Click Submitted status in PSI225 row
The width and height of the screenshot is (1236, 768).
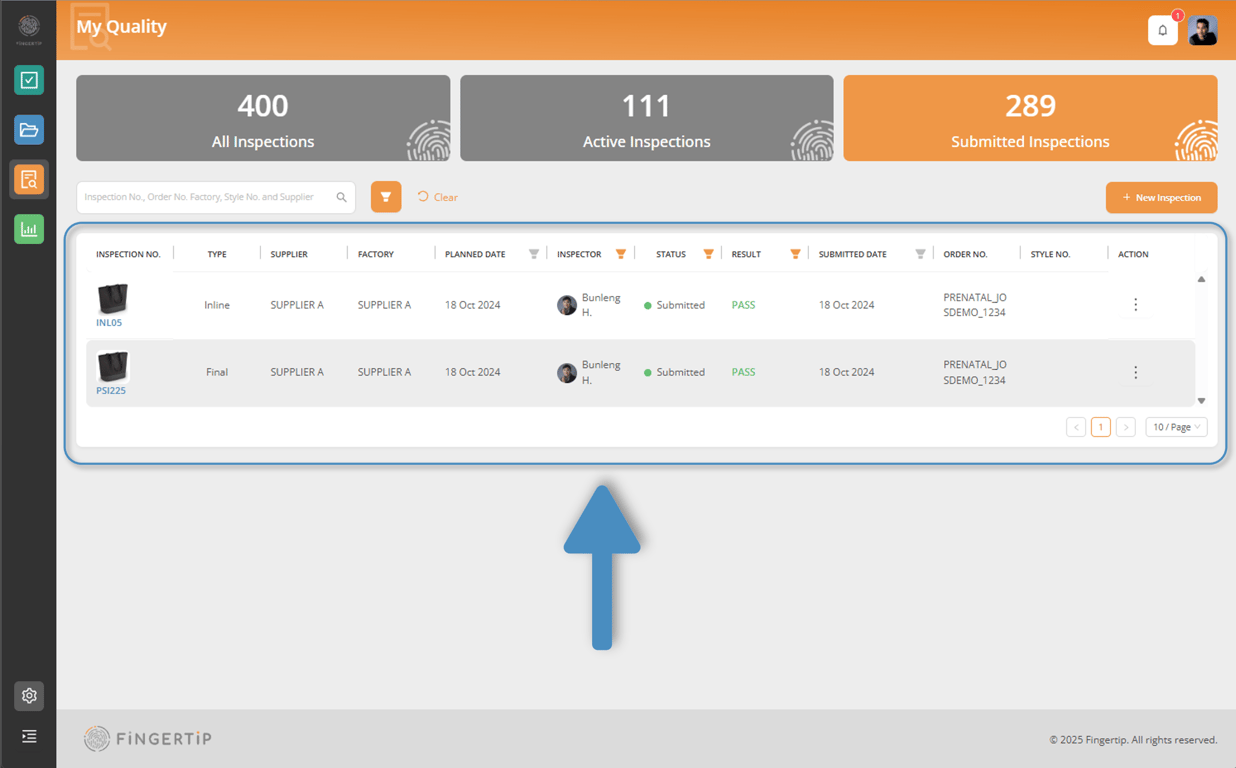(675, 372)
